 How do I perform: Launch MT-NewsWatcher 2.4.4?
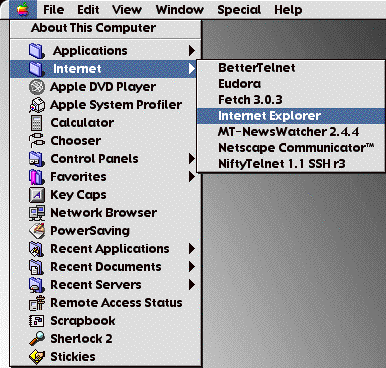tap(291, 132)
